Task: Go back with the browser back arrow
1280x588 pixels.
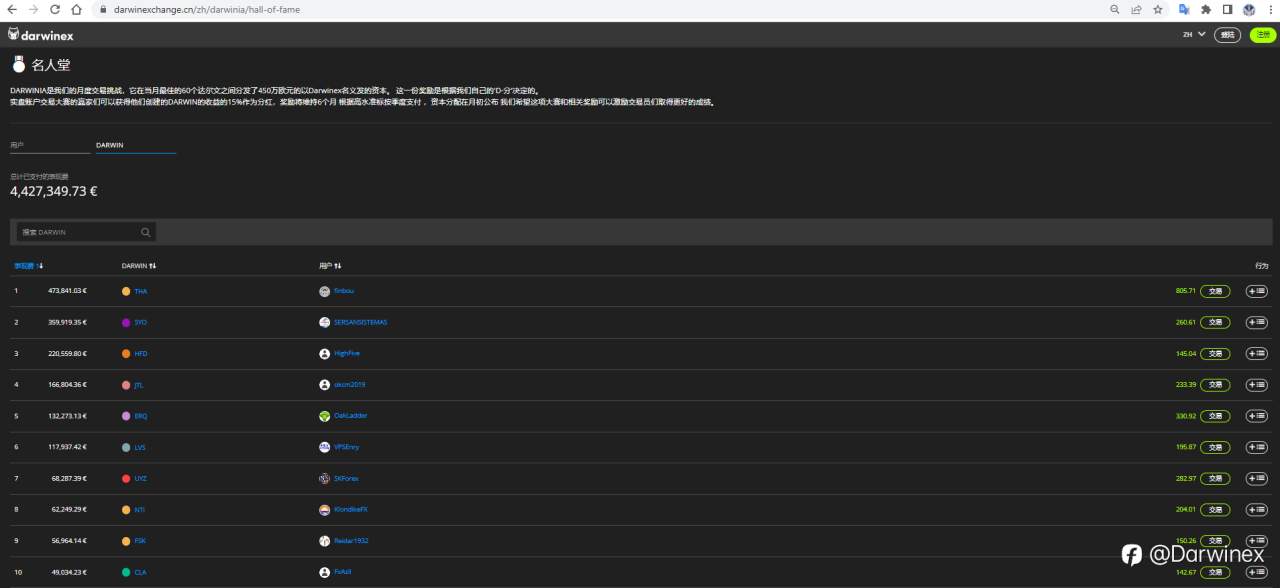Action: coord(12,9)
